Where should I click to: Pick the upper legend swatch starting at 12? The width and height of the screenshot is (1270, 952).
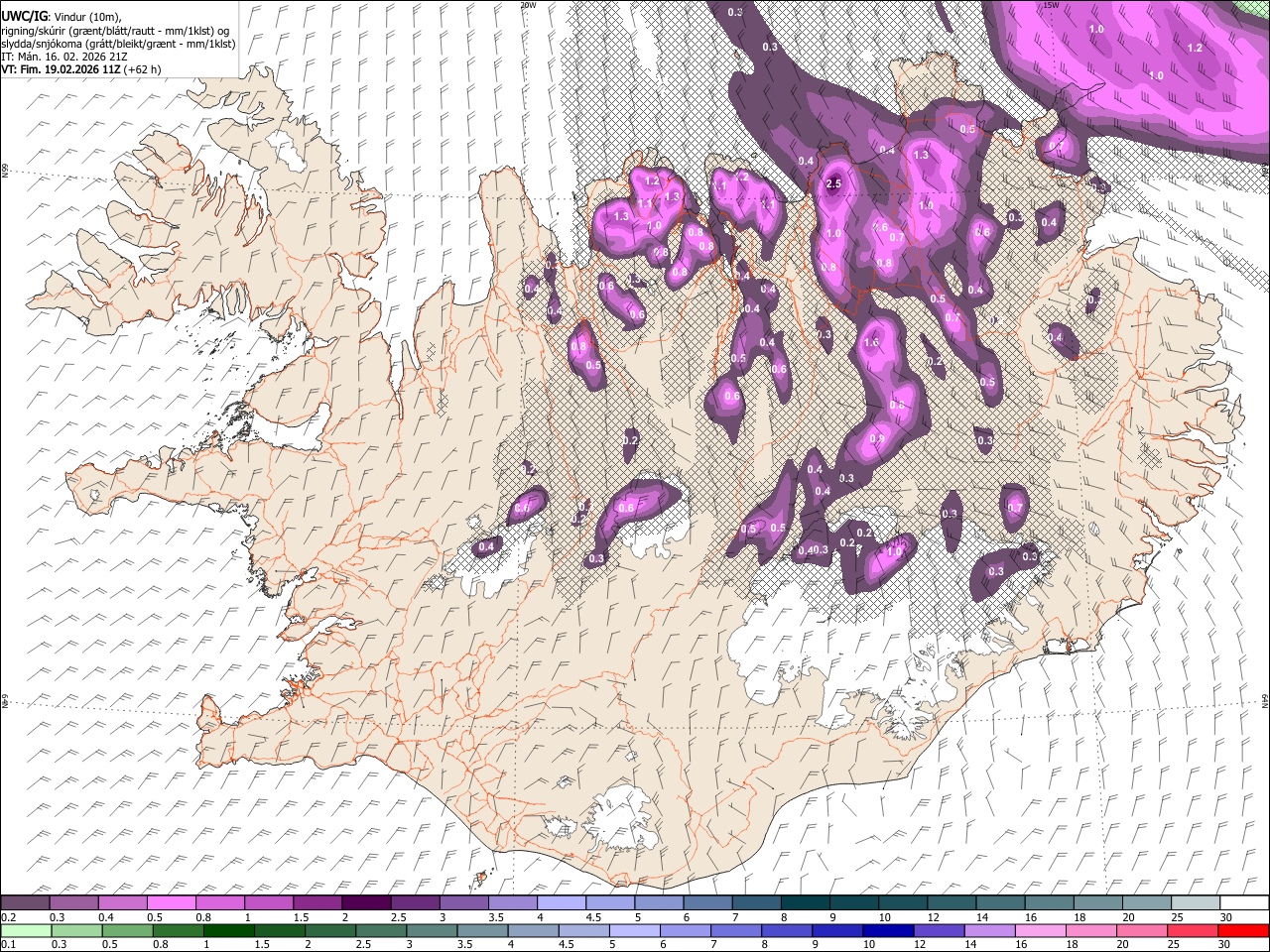coord(952,902)
